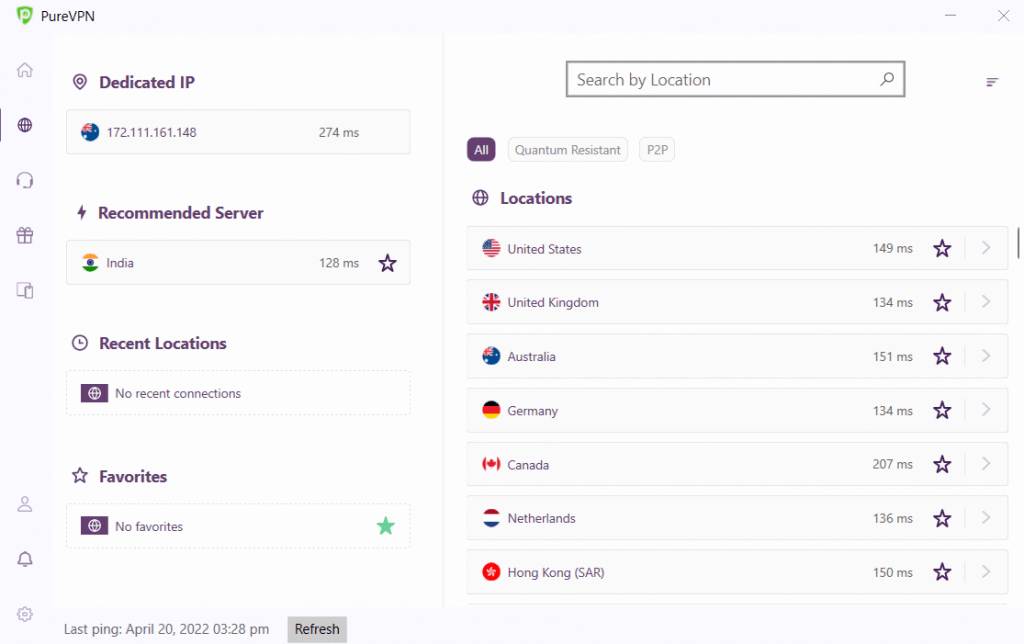The width and height of the screenshot is (1024, 644).
Task: Select the All filter tab
Action: click(481, 150)
